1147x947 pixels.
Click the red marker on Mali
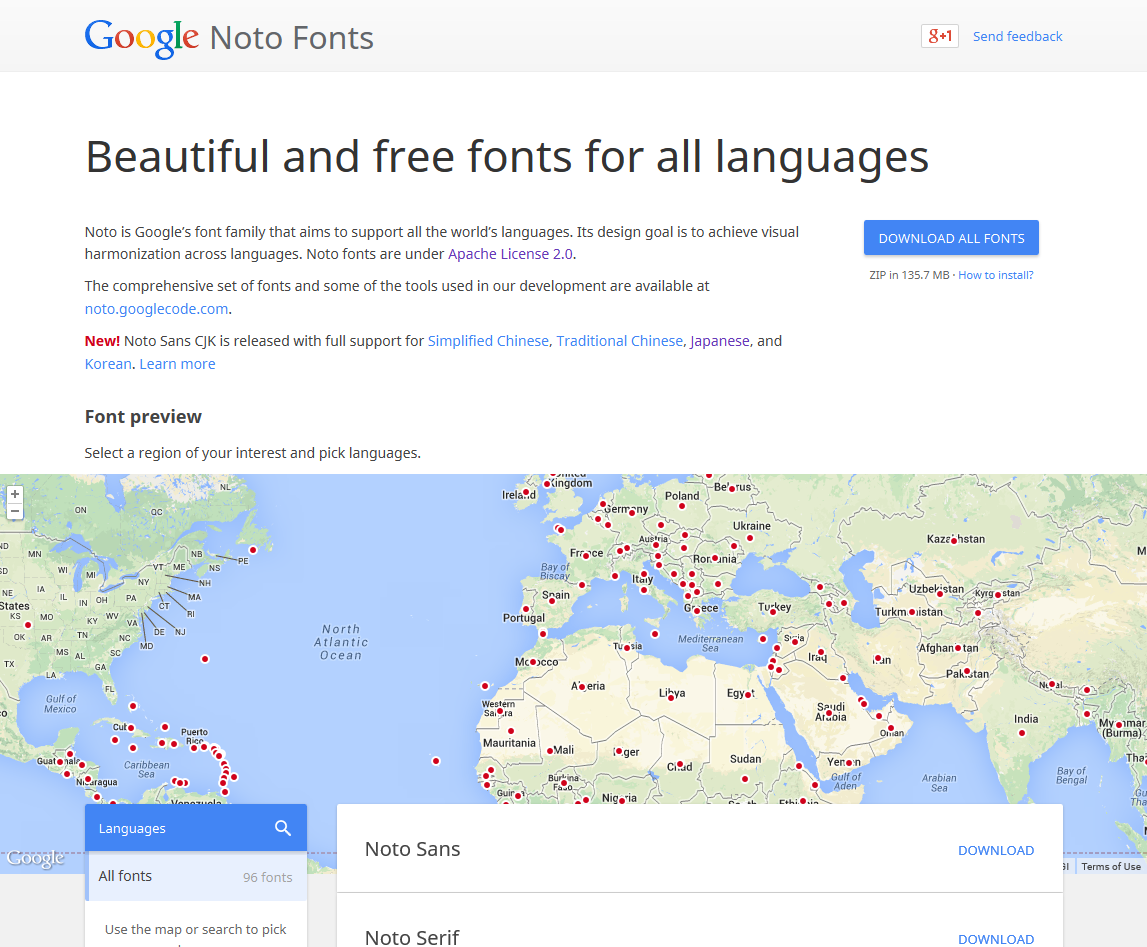[x=550, y=750]
